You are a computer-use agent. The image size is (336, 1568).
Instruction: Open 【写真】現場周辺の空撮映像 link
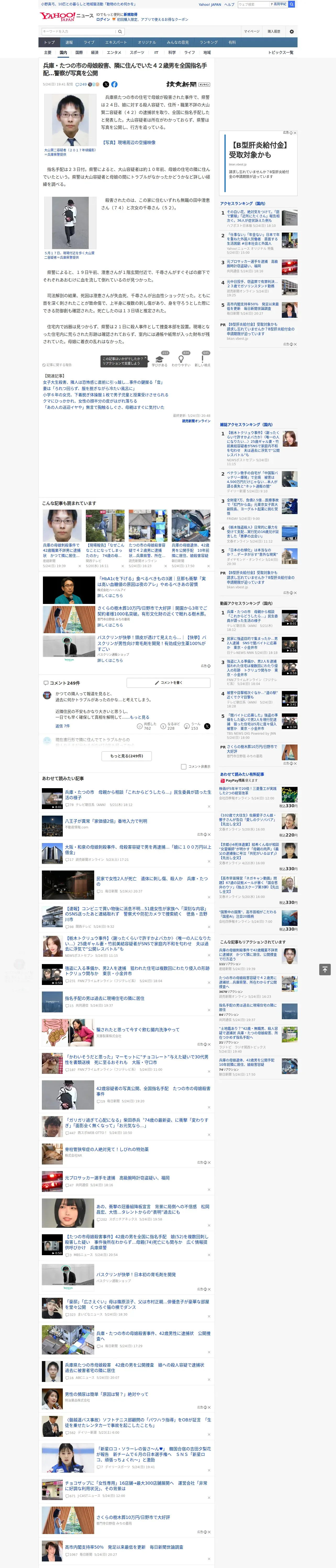tap(128, 142)
